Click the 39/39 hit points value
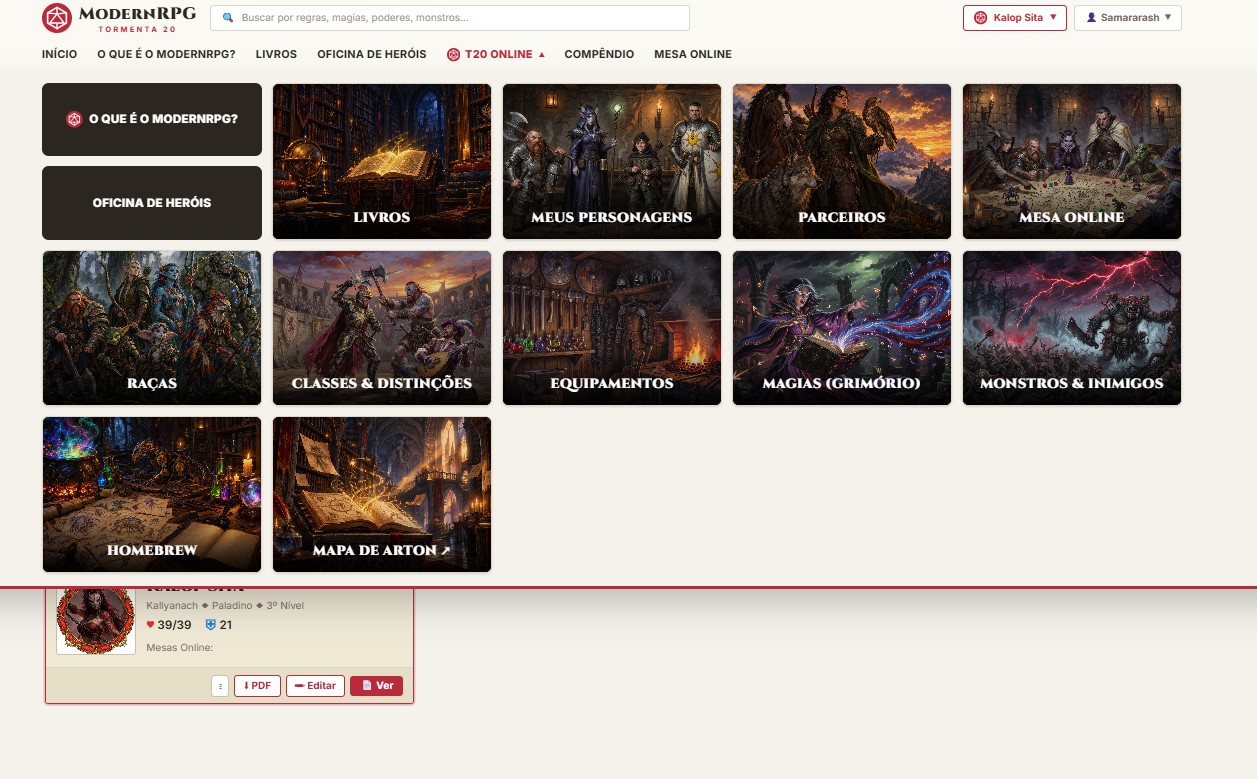Image resolution: width=1257 pixels, height=779 pixels. (174, 625)
